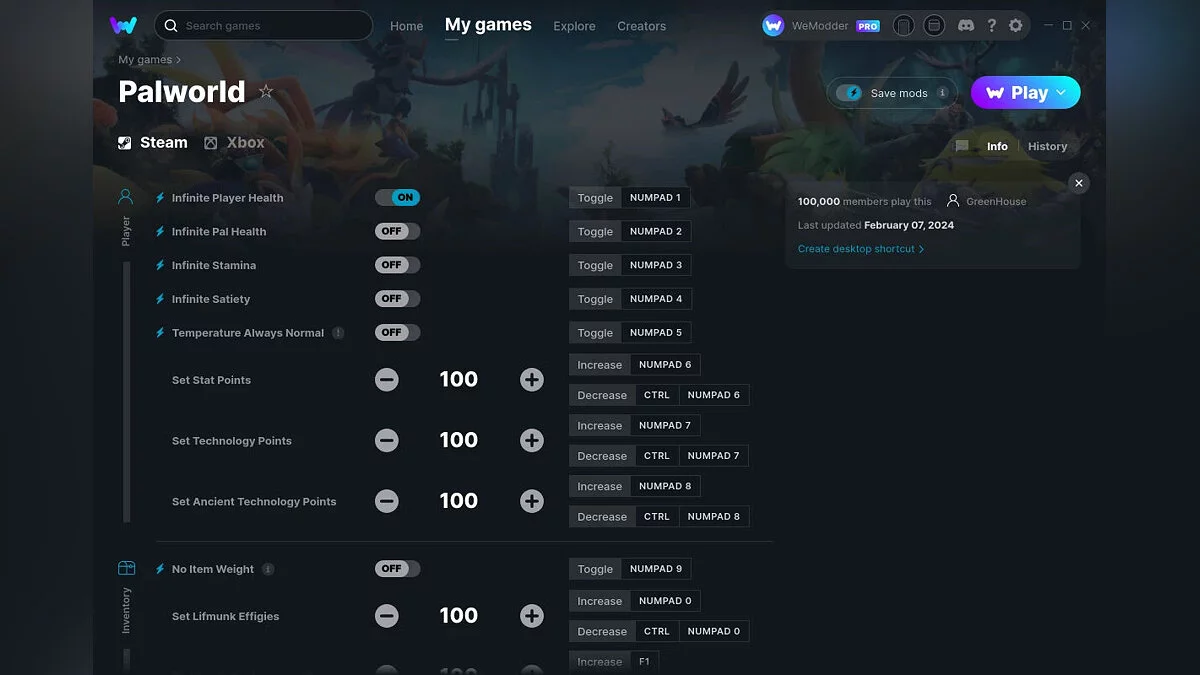Image resolution: width=1200 pixels, height=675 pixels.
Task: Click the info icon beside Temperature Always Normal
Action: 338,333
